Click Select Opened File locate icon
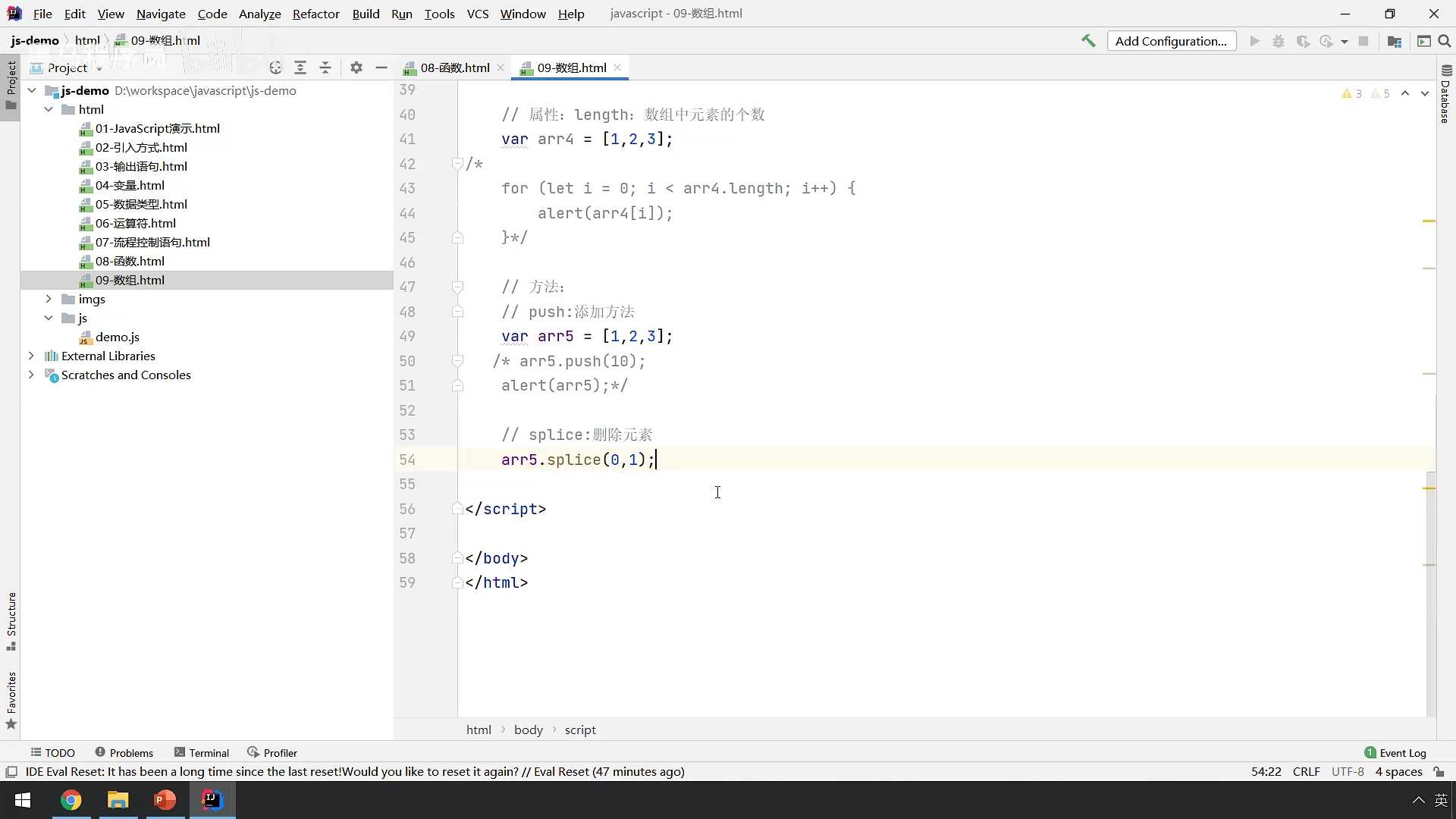 [x=275, y=67]
